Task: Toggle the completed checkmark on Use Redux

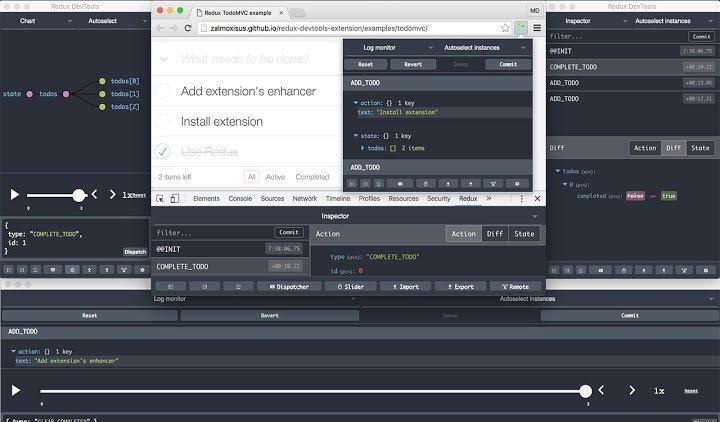Action: pyautogui.click(x=163, y=151)
